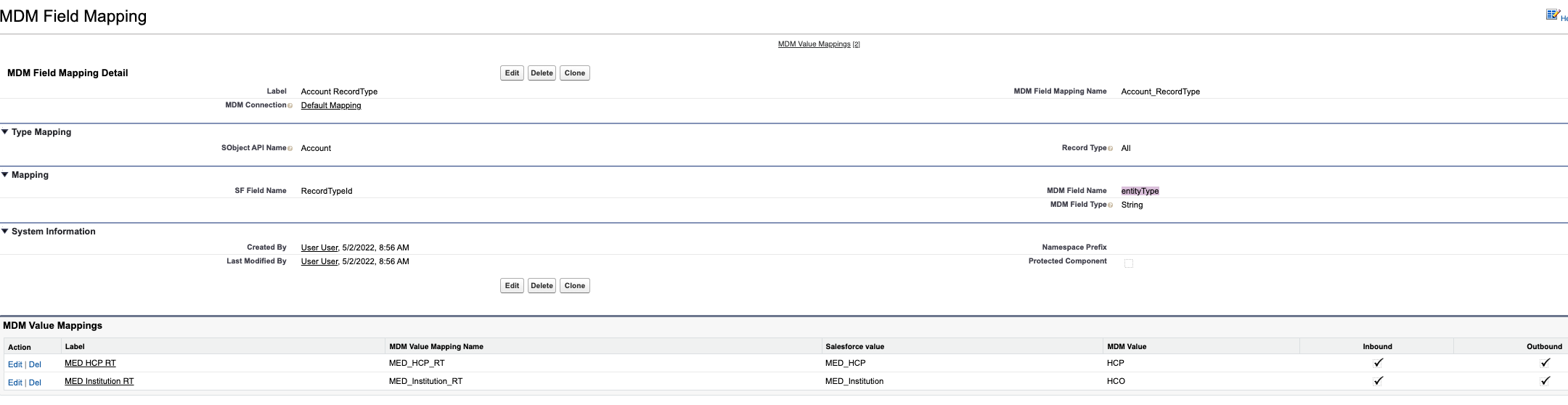Collapse the Mapping section

click(5, 175)
